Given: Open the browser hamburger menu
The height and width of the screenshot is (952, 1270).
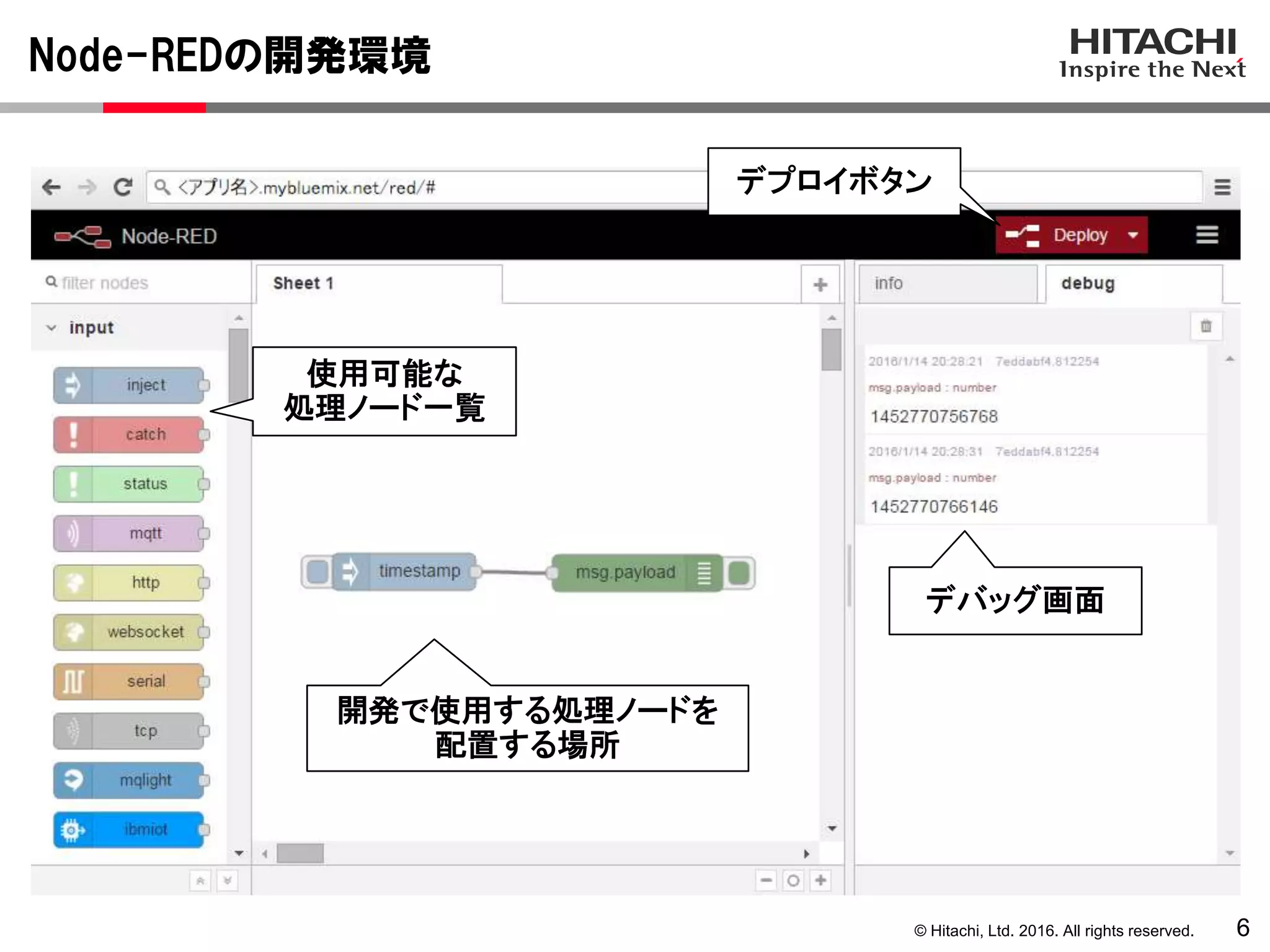Looking at the screenshot, I should [x=1222, y=187].
